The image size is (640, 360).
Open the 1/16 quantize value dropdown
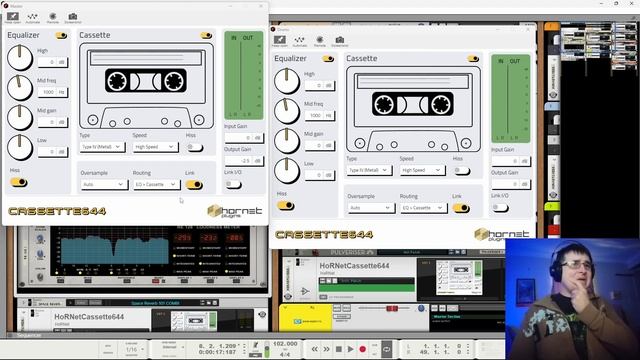135,350
